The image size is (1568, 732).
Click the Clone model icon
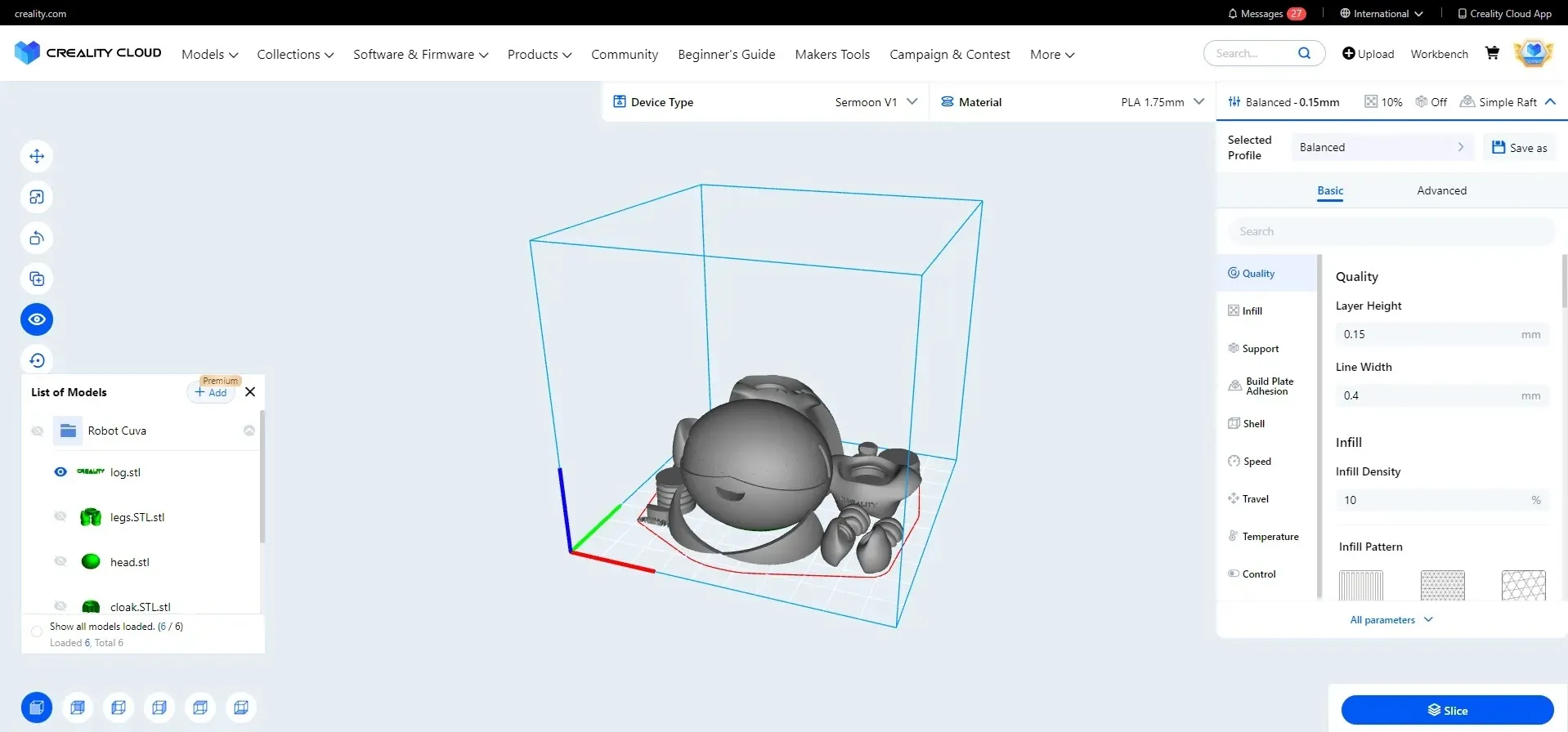pyautogui.click(x=37, y=279)
